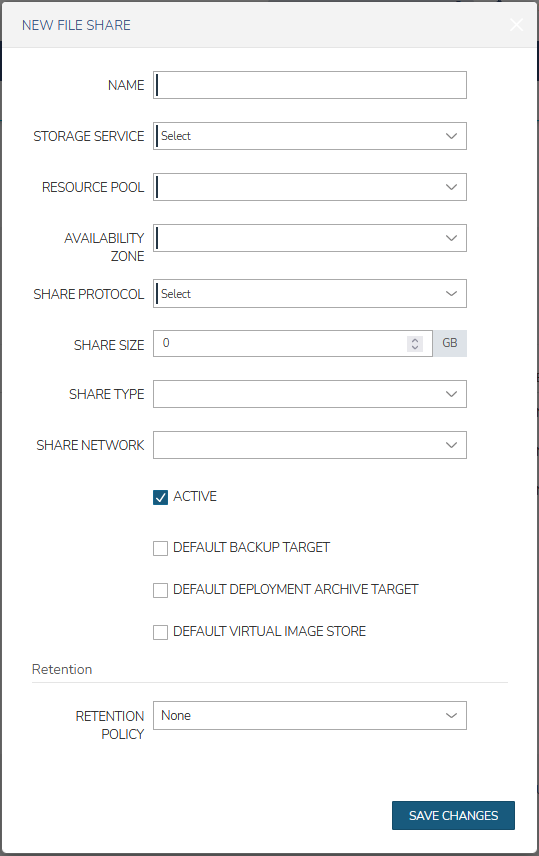Increase Share Size with up stepper arrow
The image size is (539, 856).
[x=415, y=340]
